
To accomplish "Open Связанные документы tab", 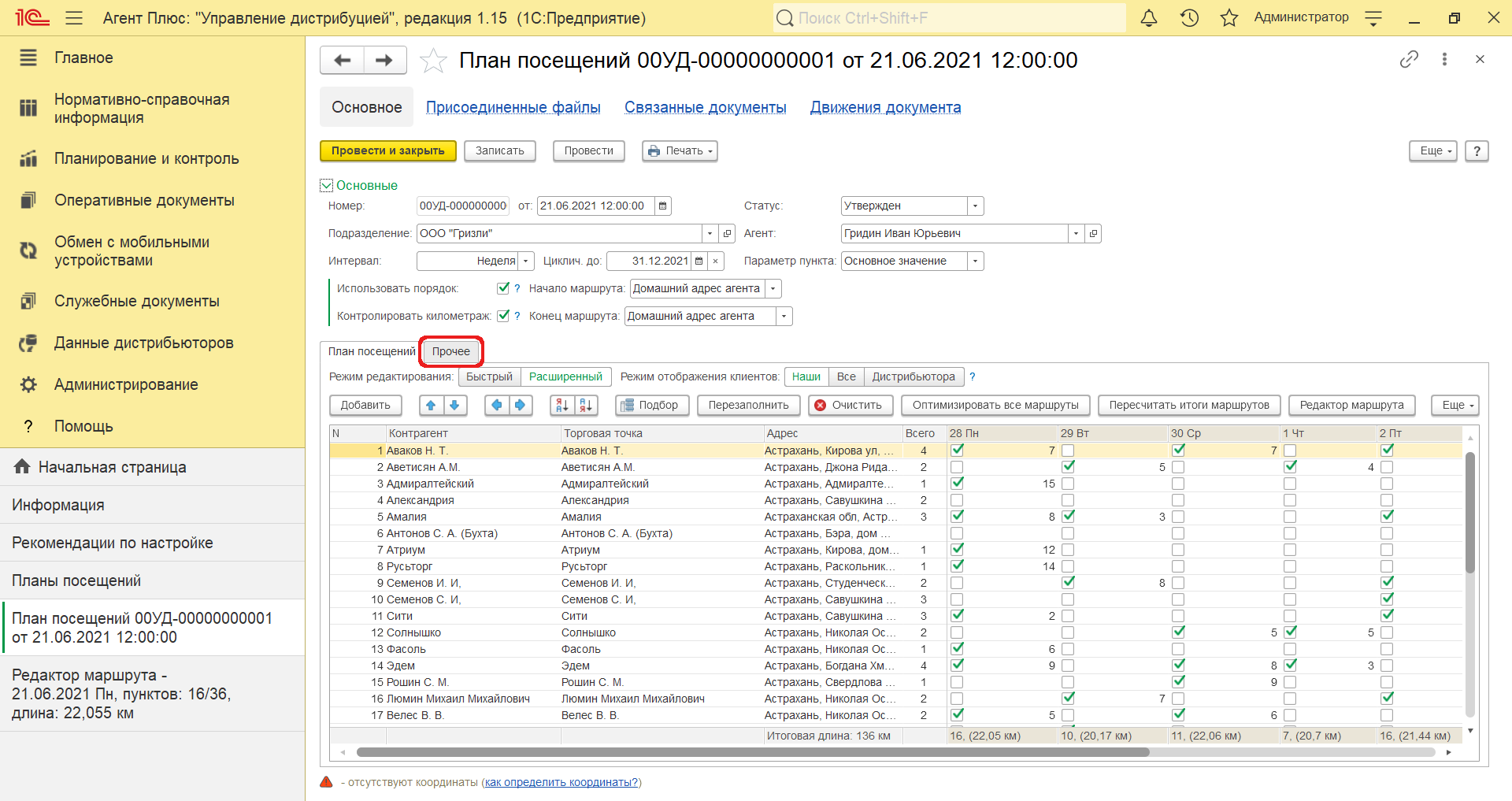I will [706, 107].
